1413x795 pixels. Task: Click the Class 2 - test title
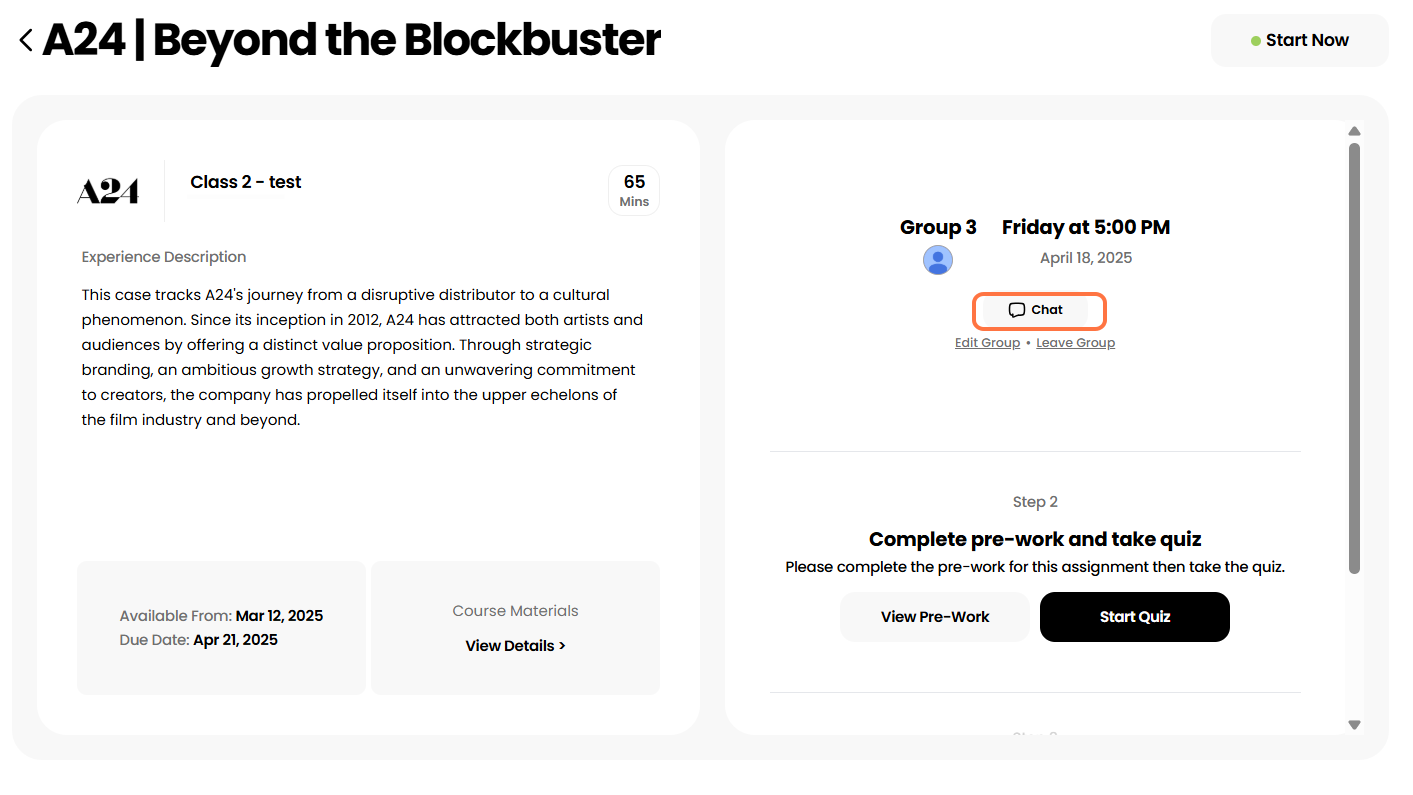tap(246, 182)
